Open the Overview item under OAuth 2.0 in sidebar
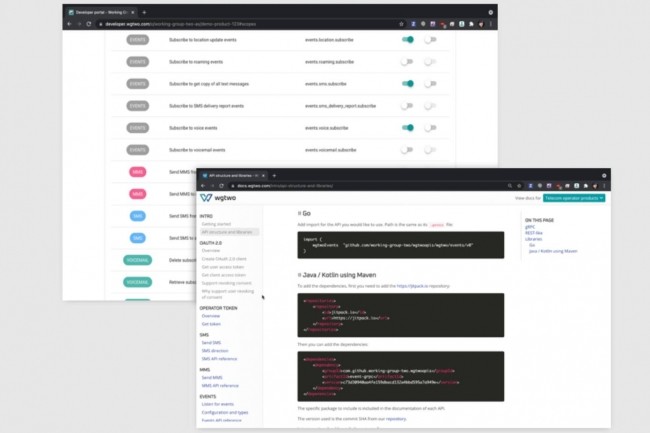650x433 pixels. pyautogui.click(x=212, y=250)
